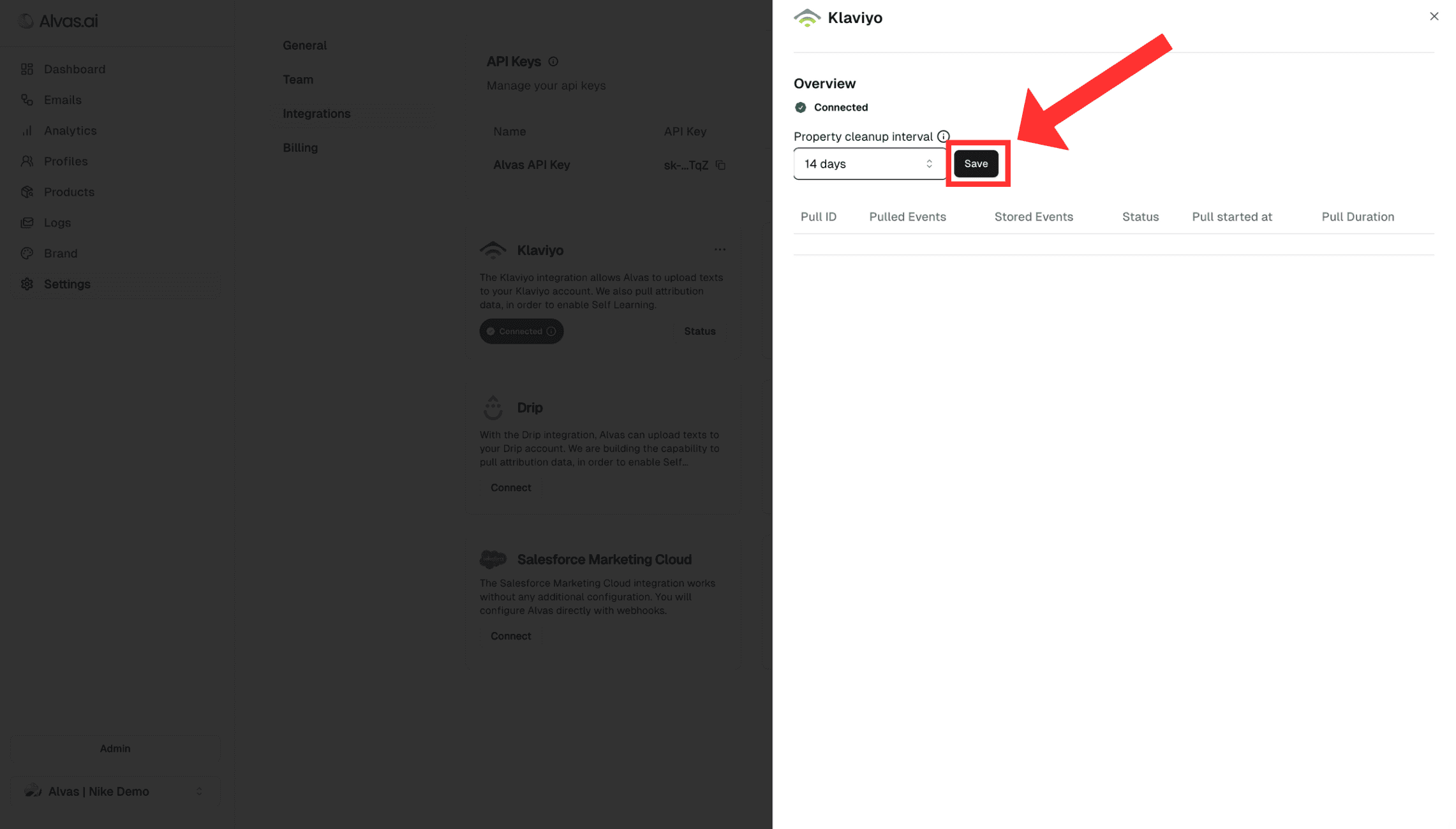This screenshot has height=829, width=1456.
Task: Click Connect on the Drip card
Action: tap(510, 488)
